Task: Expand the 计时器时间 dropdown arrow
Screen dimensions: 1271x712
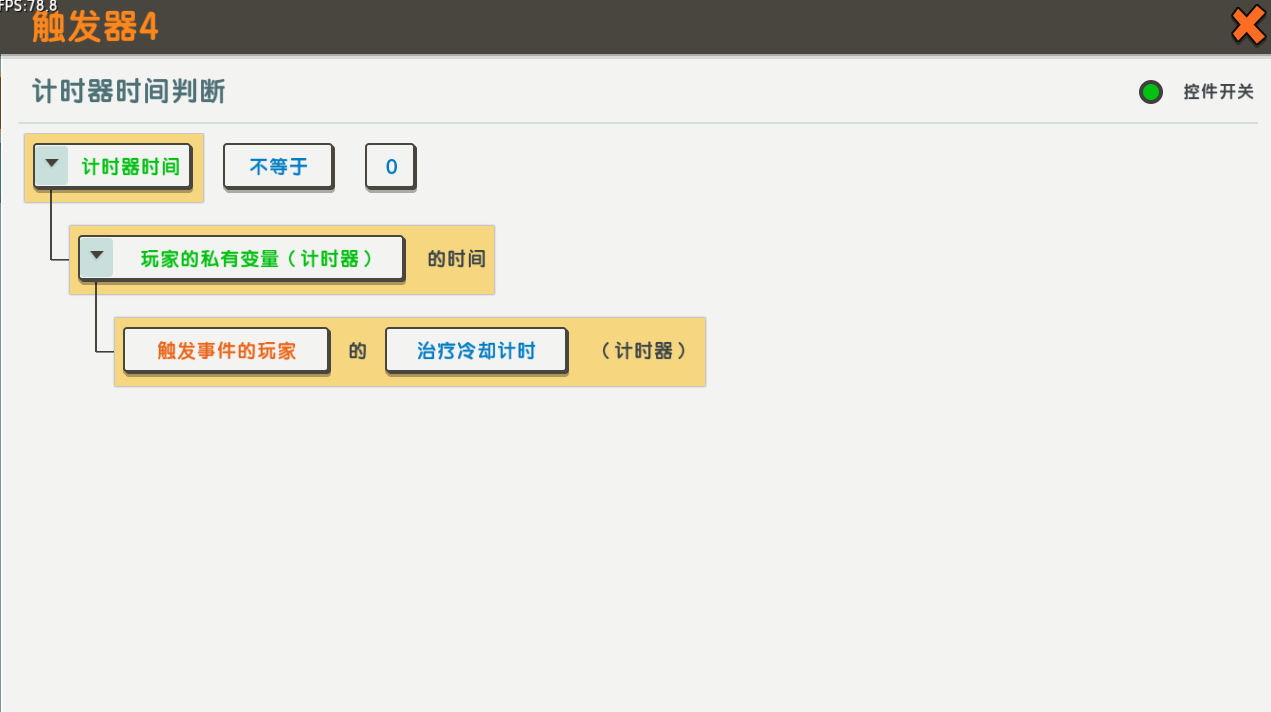Action: [51, 164]
